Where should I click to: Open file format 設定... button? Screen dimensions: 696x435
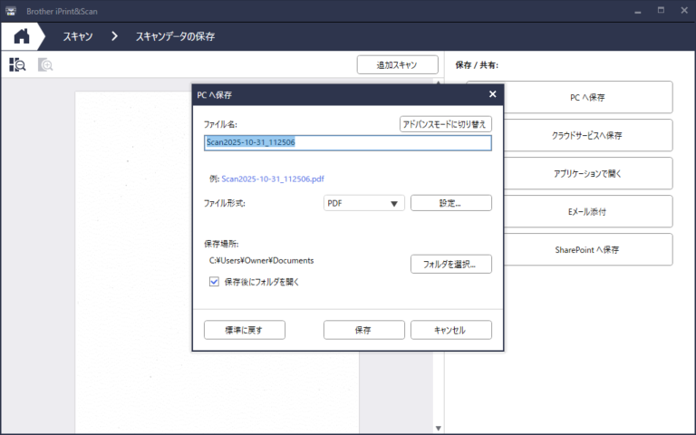[x=450, y=203]
